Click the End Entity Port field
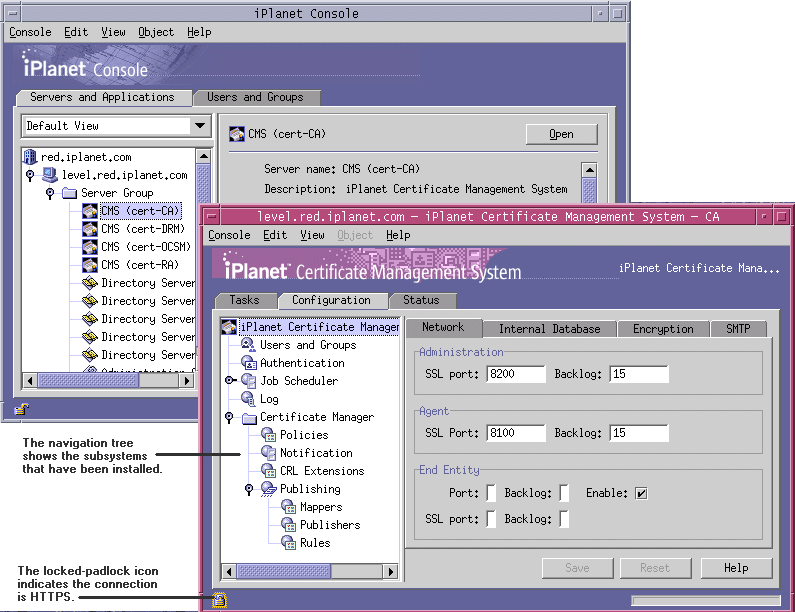The image size is (795, 612). click(491, 493)
